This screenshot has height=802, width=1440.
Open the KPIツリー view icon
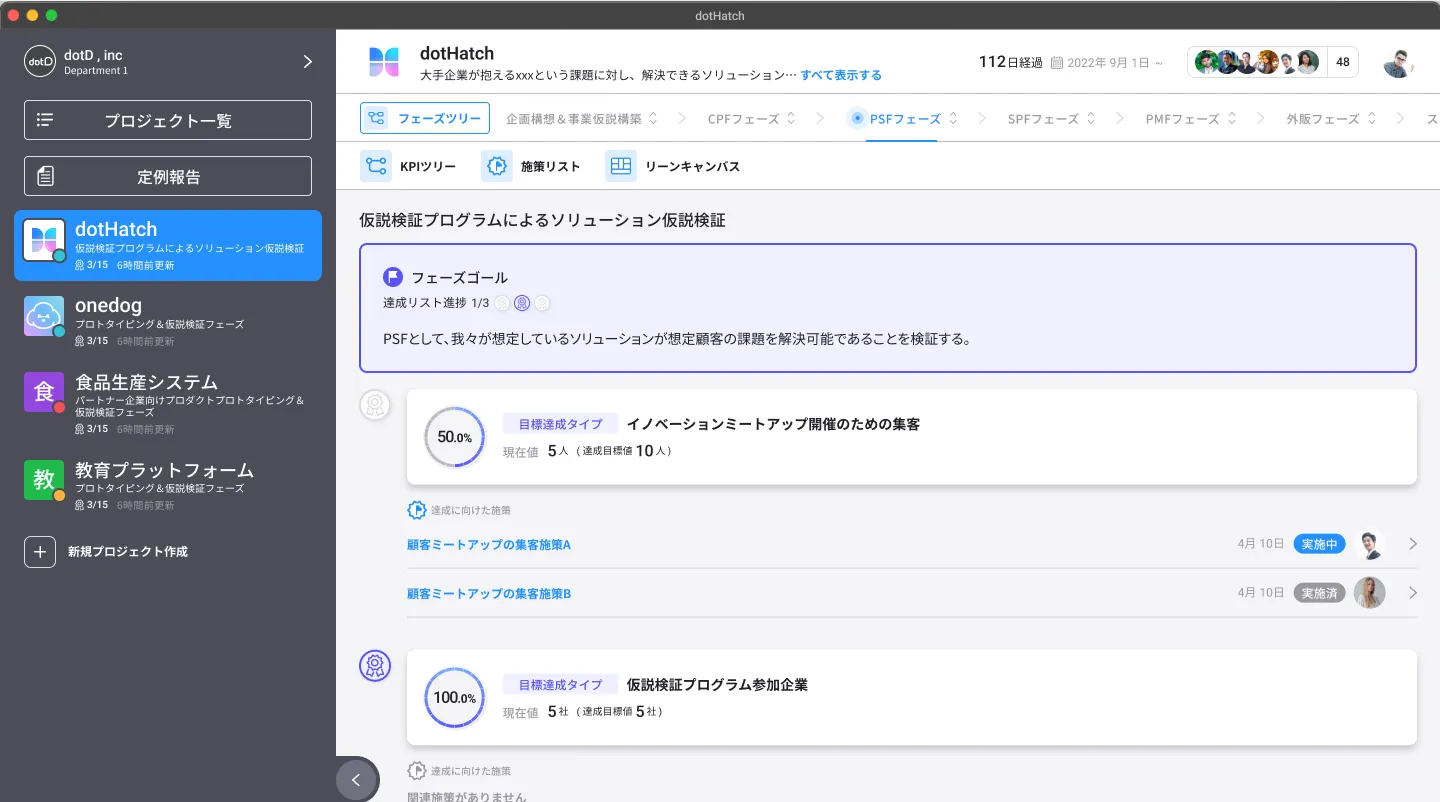point(376,166)
